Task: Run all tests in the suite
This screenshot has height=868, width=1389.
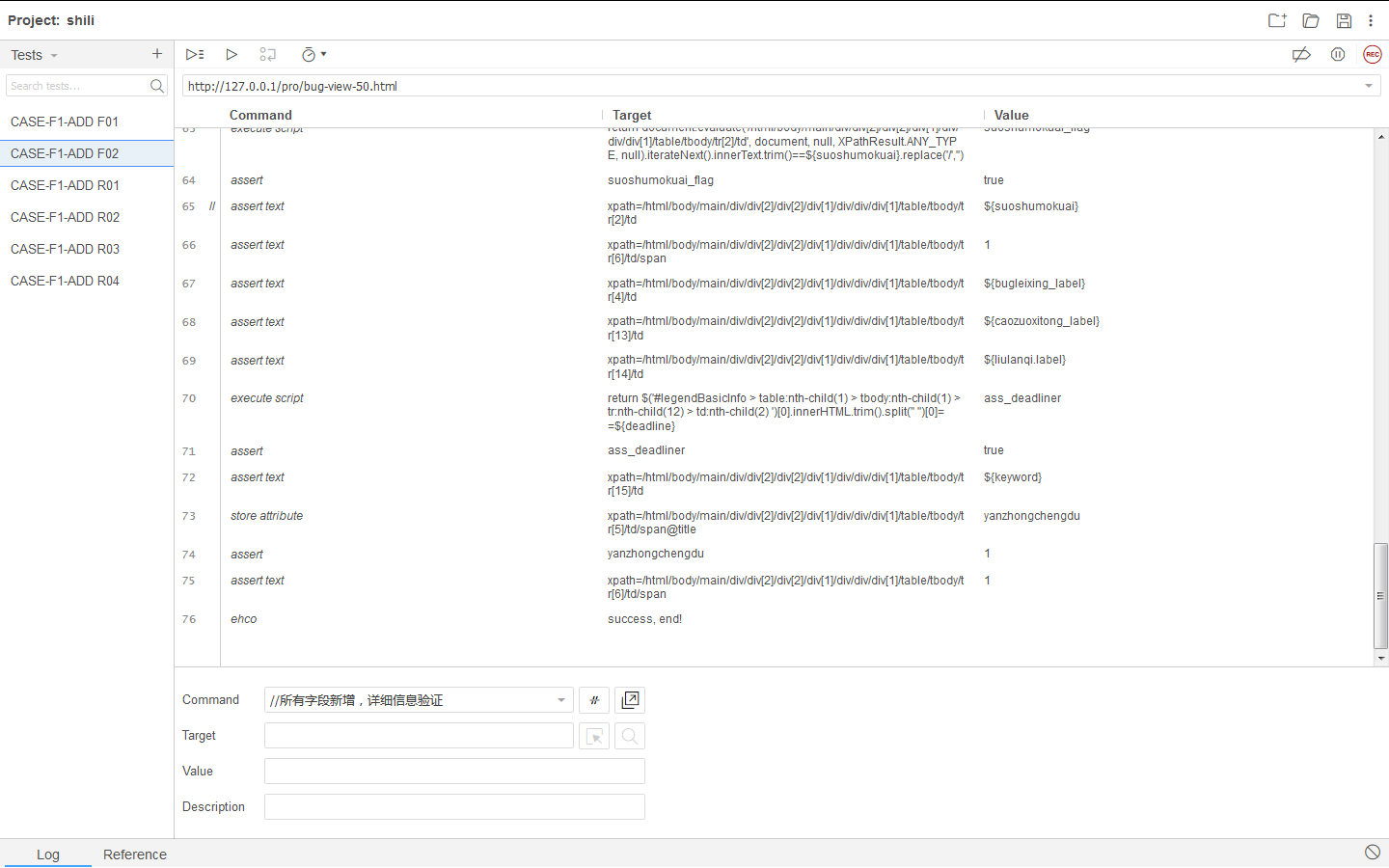Action: [195, 54]
